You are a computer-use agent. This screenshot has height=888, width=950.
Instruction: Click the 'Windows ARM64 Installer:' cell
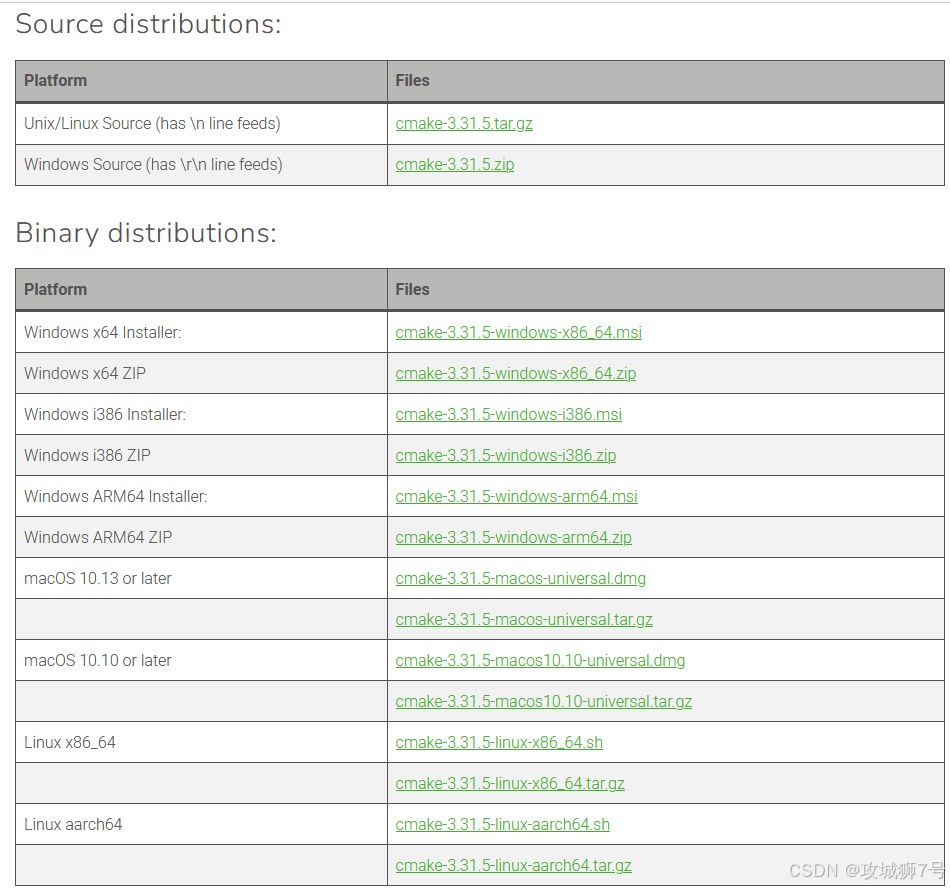[x=201, y=497]
